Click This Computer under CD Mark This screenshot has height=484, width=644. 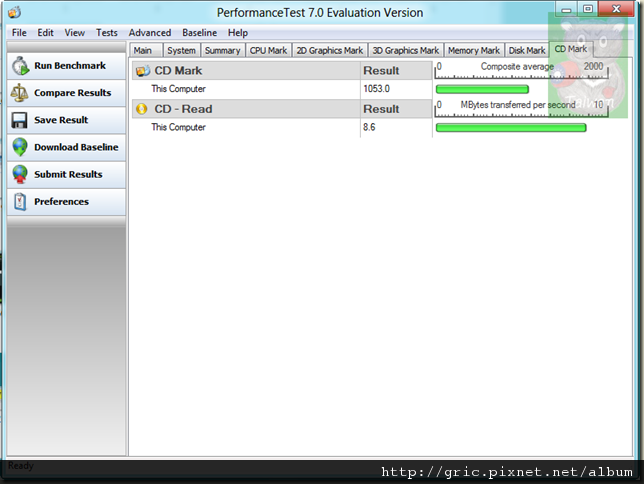click(178, 89)
